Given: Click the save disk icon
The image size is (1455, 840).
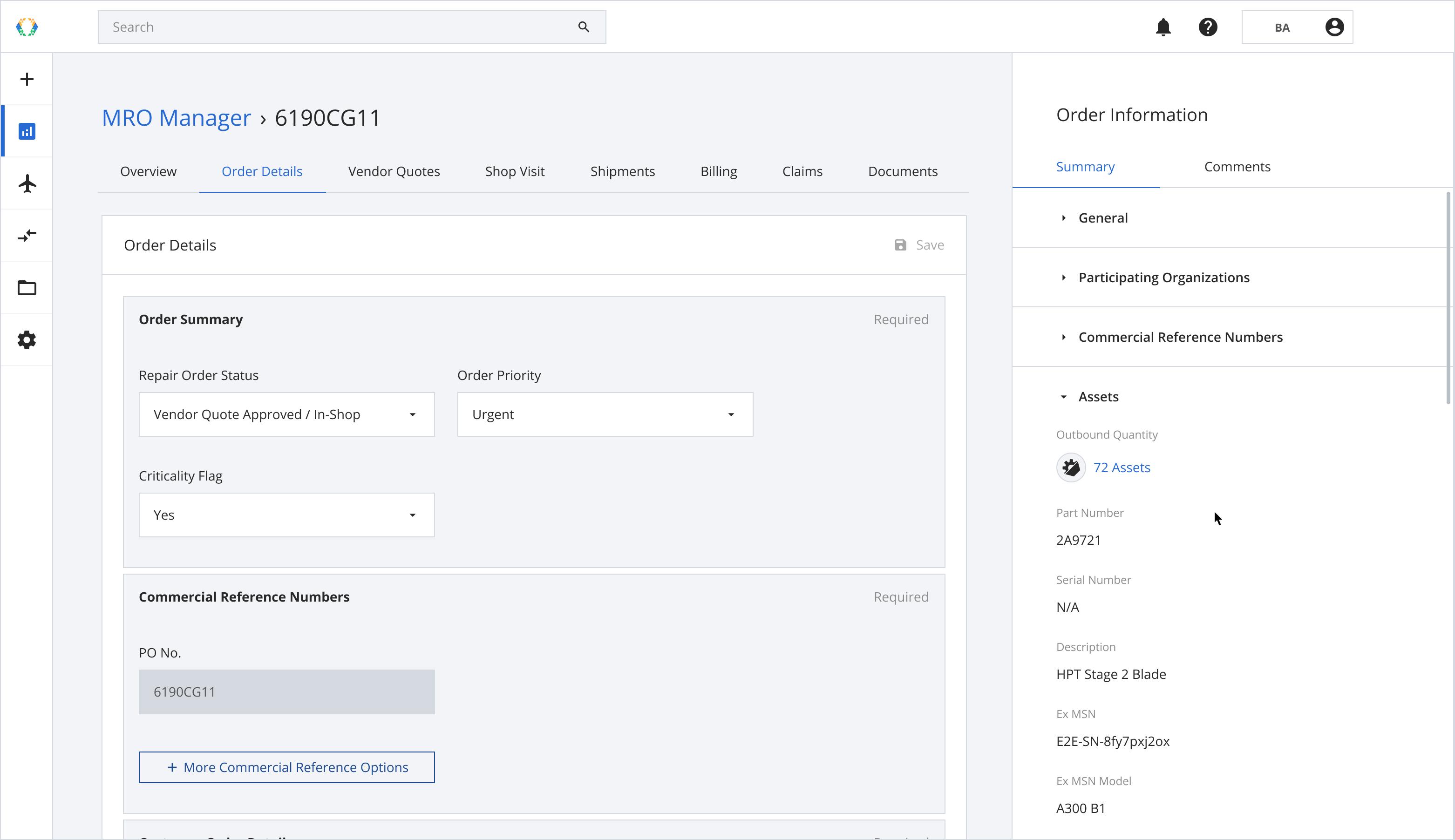Looking at the screenshot, I should click(900, 245).
